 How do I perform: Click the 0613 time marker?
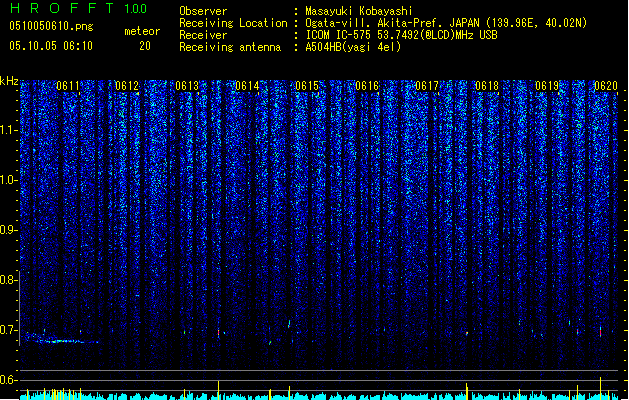pos(187,86)
